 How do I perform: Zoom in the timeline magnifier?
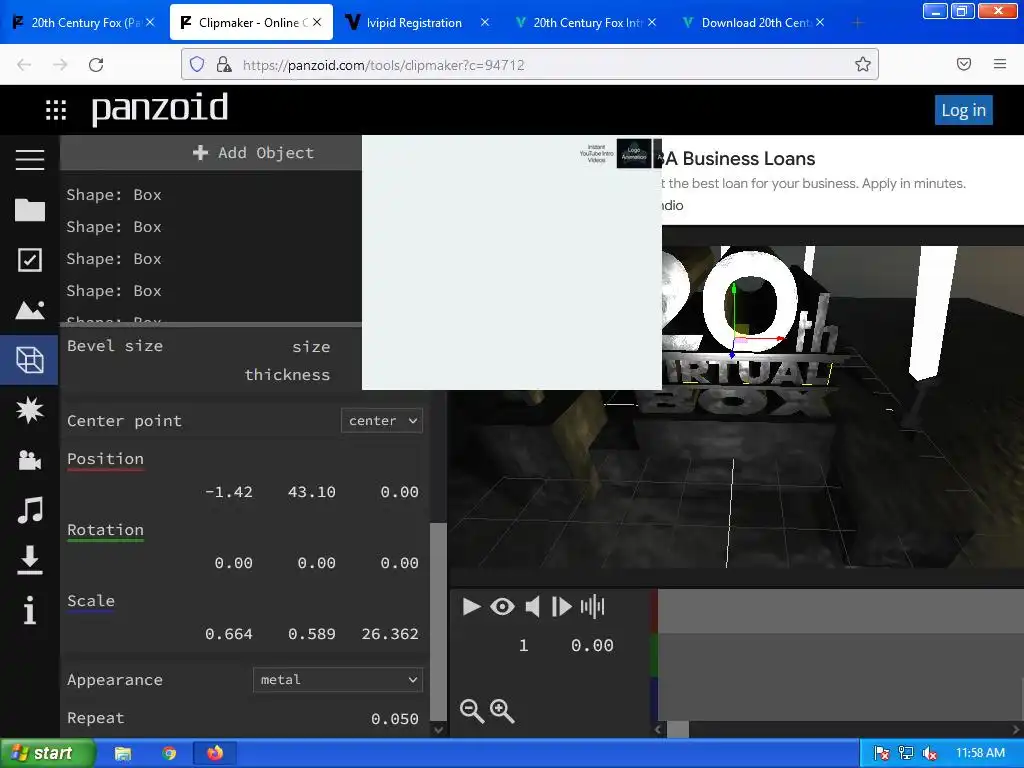pyautogui.click(x=502, y=711)
